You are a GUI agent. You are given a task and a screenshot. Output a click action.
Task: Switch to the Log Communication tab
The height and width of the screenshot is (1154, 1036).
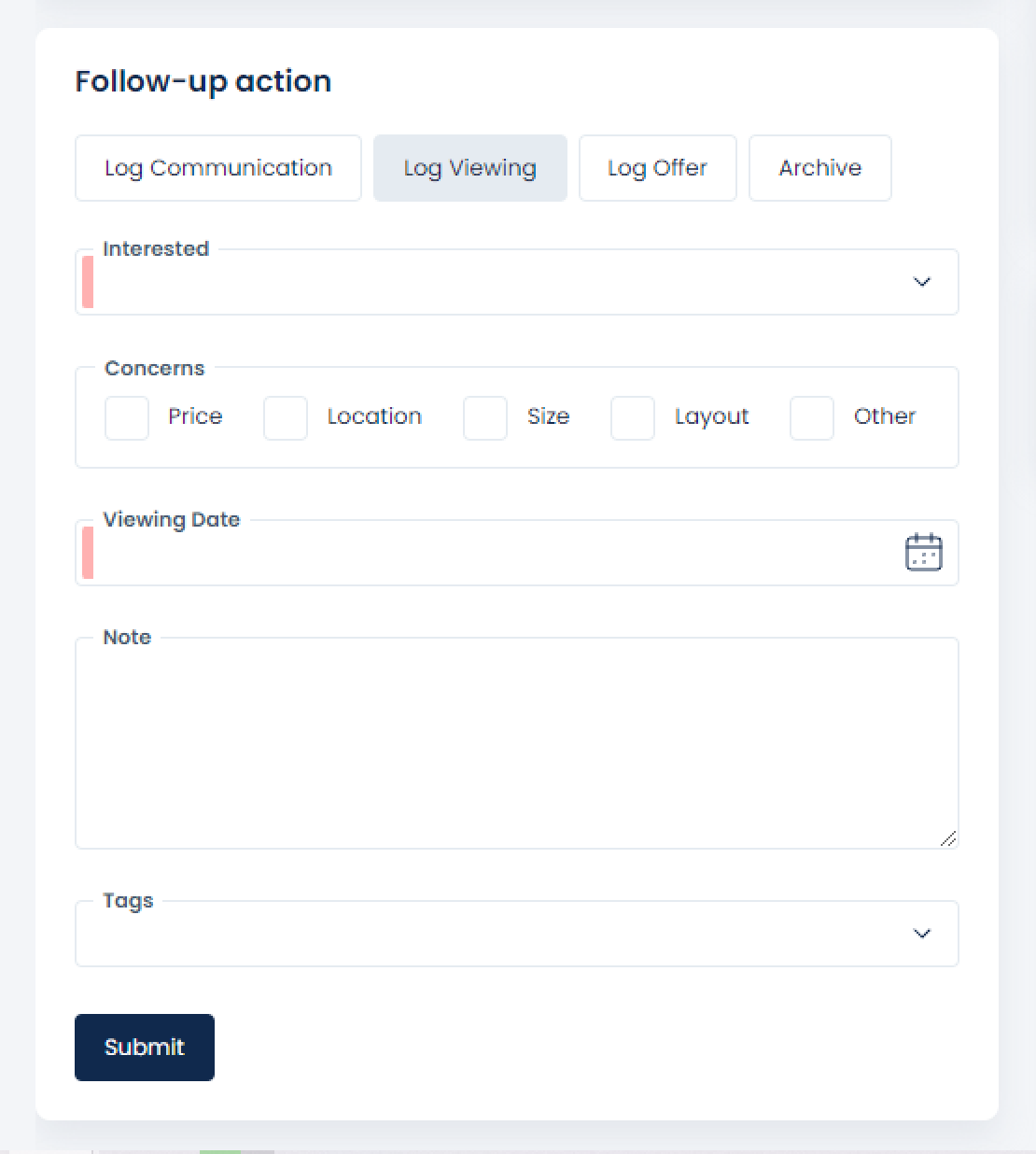point(218,168)
